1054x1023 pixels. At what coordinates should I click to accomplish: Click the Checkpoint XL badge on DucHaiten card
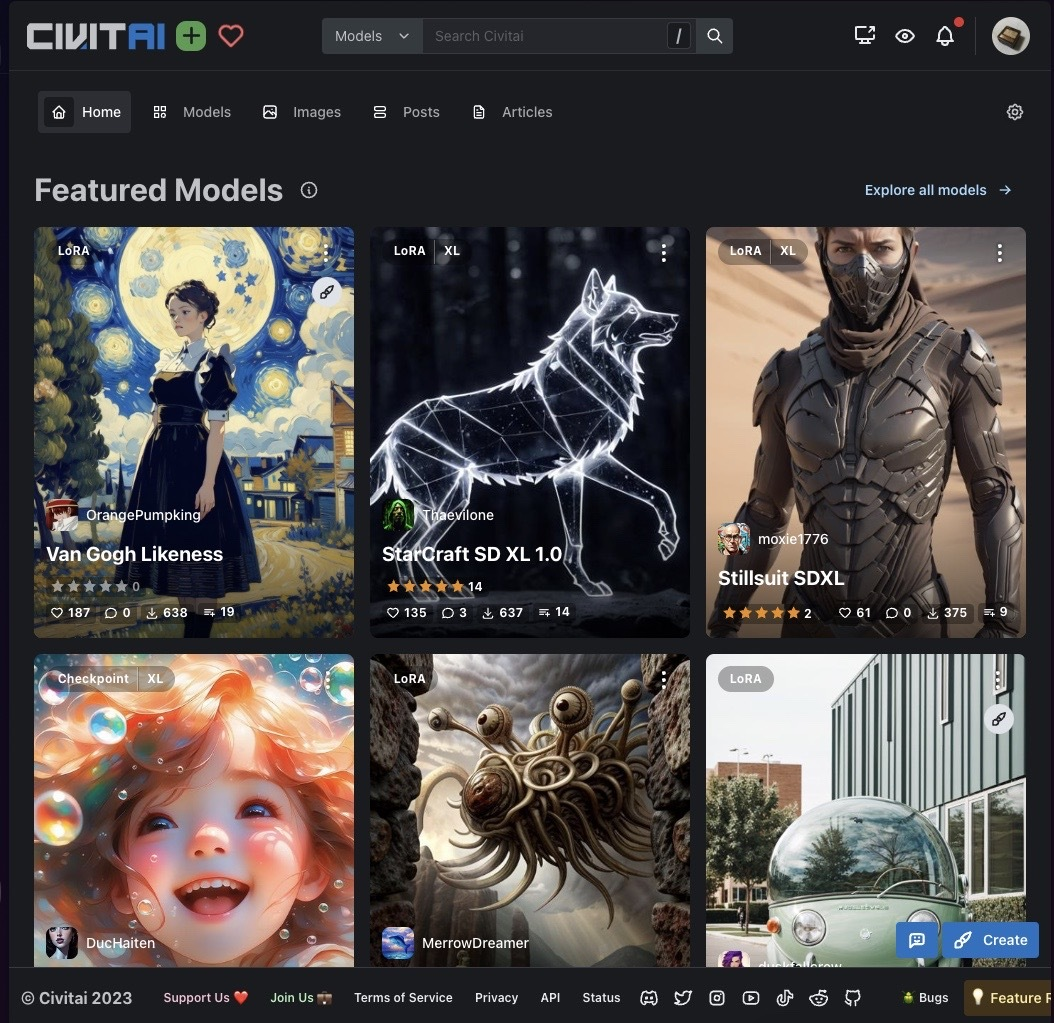tap(110, 679)
